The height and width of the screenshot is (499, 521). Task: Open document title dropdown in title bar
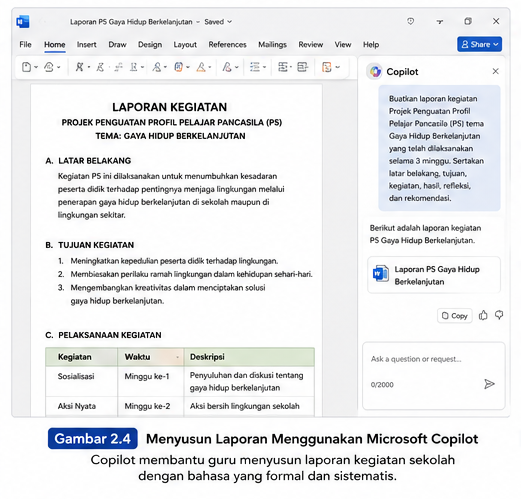(x=198, y=22)
